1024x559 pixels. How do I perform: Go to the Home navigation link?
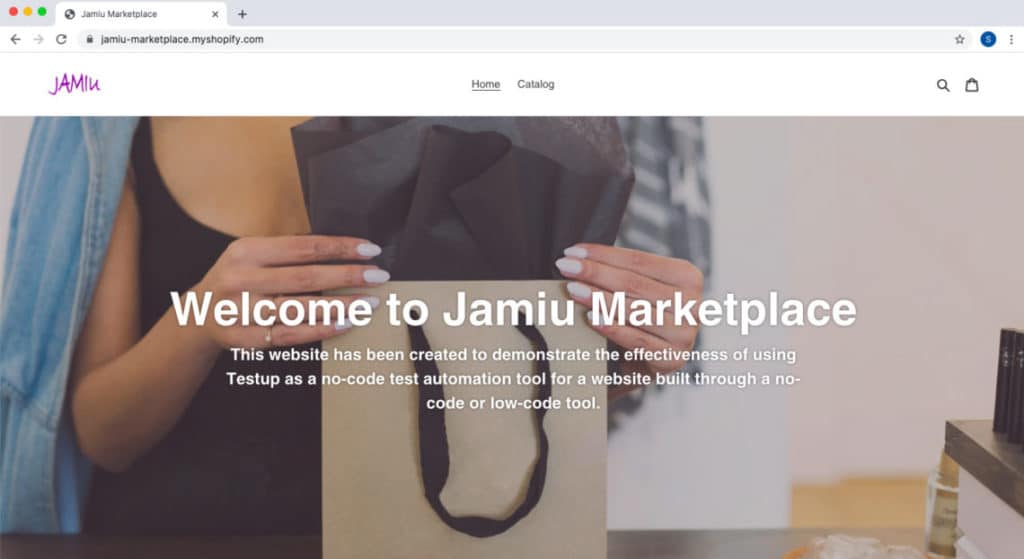[486, 84]
